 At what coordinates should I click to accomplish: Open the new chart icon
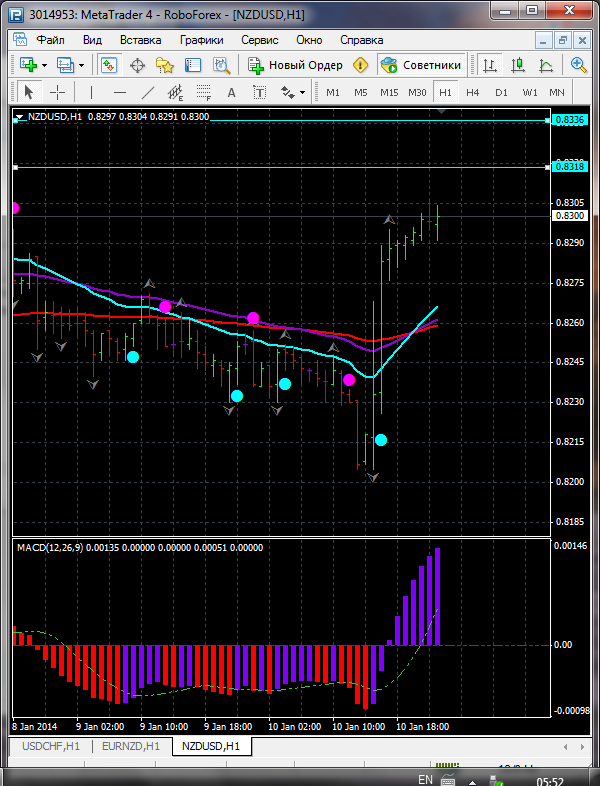click(28, 65)
